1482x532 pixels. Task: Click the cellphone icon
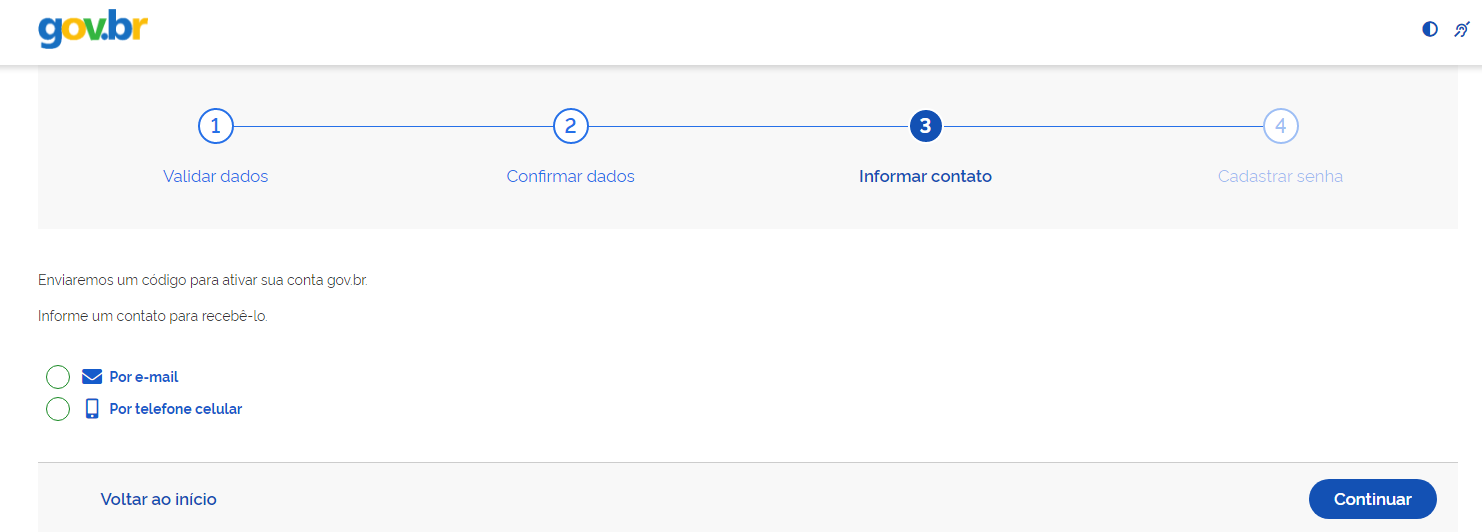(92, 408)
